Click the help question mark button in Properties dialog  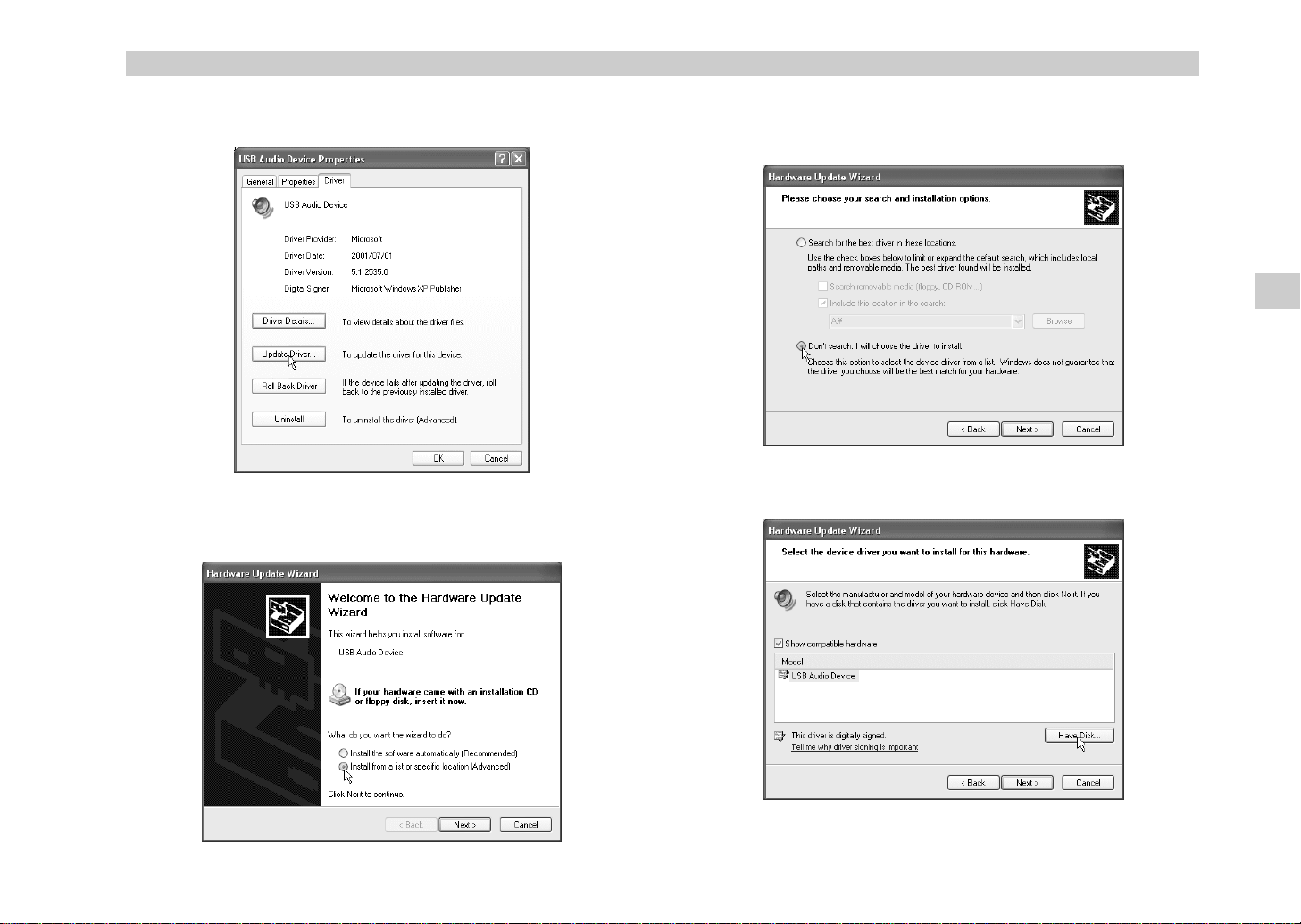click(502, 159)
